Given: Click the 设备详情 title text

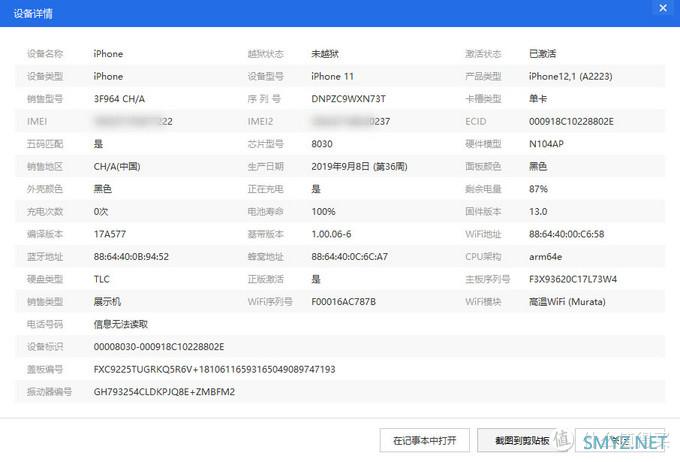Looking at the screenshot, I should point(33,13).
